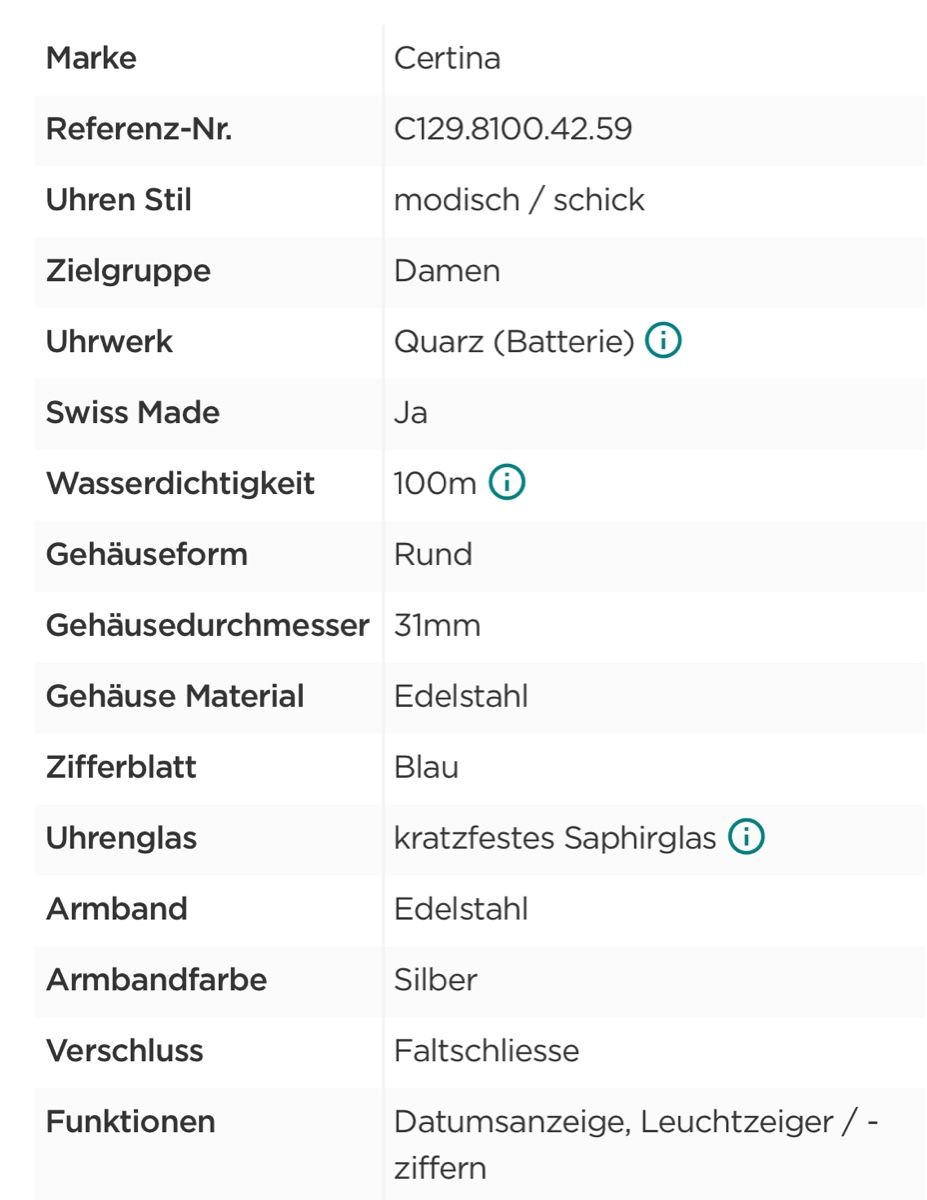The width and height of the screenshot is (927, 1200).
Task: Click the Swiss Made label
Action: point(133,413)
